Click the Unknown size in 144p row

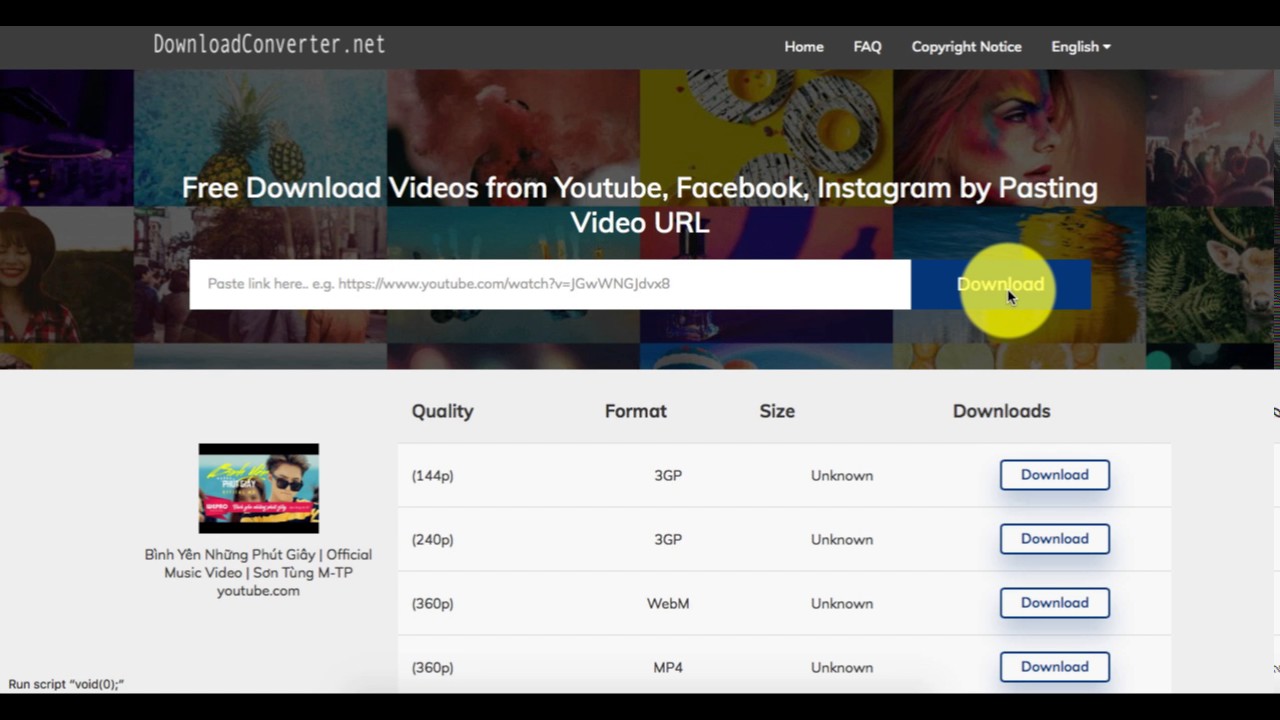click(842, 476)
